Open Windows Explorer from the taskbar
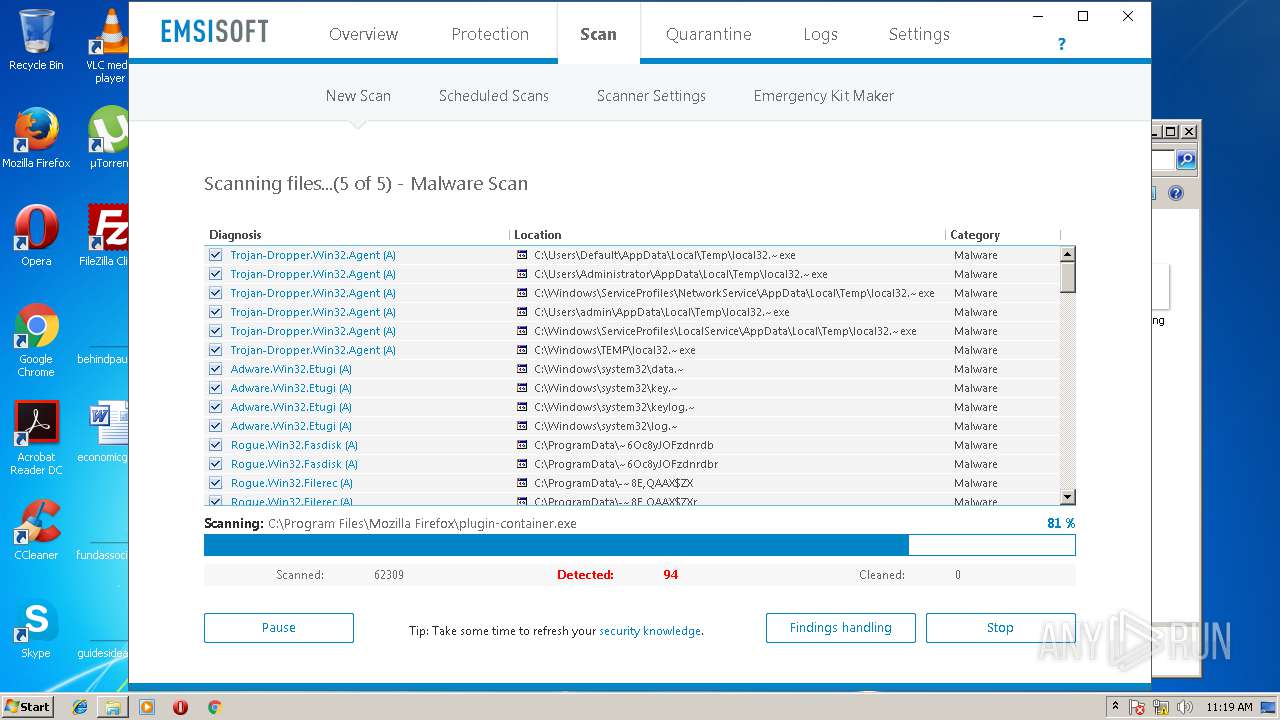1280x720 pixels. 113,707
